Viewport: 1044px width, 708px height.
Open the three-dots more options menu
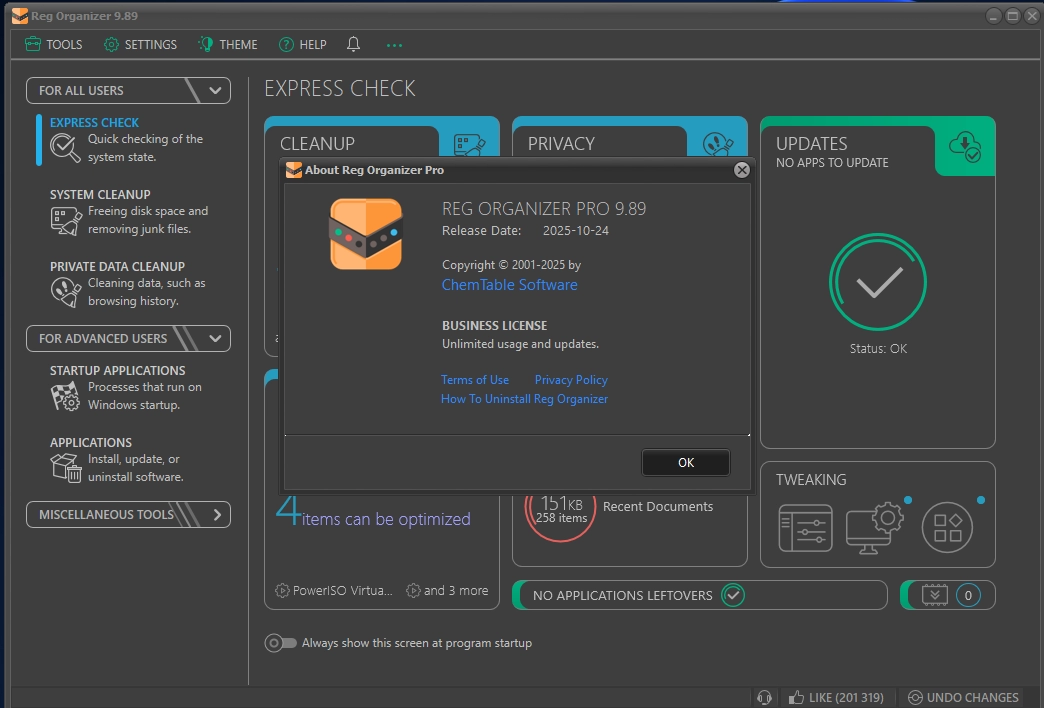tap(394, 45)
